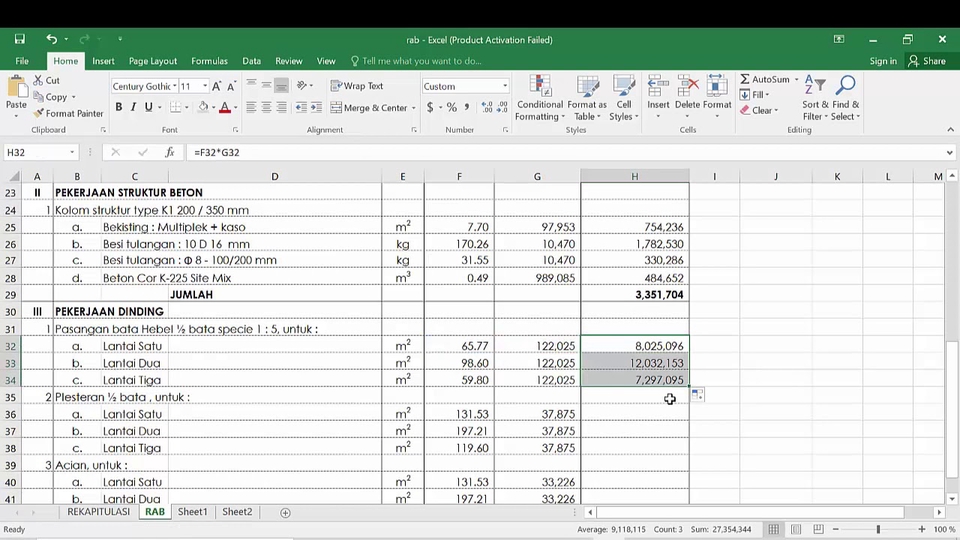Viewport: 960px width, 540px height.
Task: Click the Tell me what you want to do box
Action: click(x=416, y=61)
